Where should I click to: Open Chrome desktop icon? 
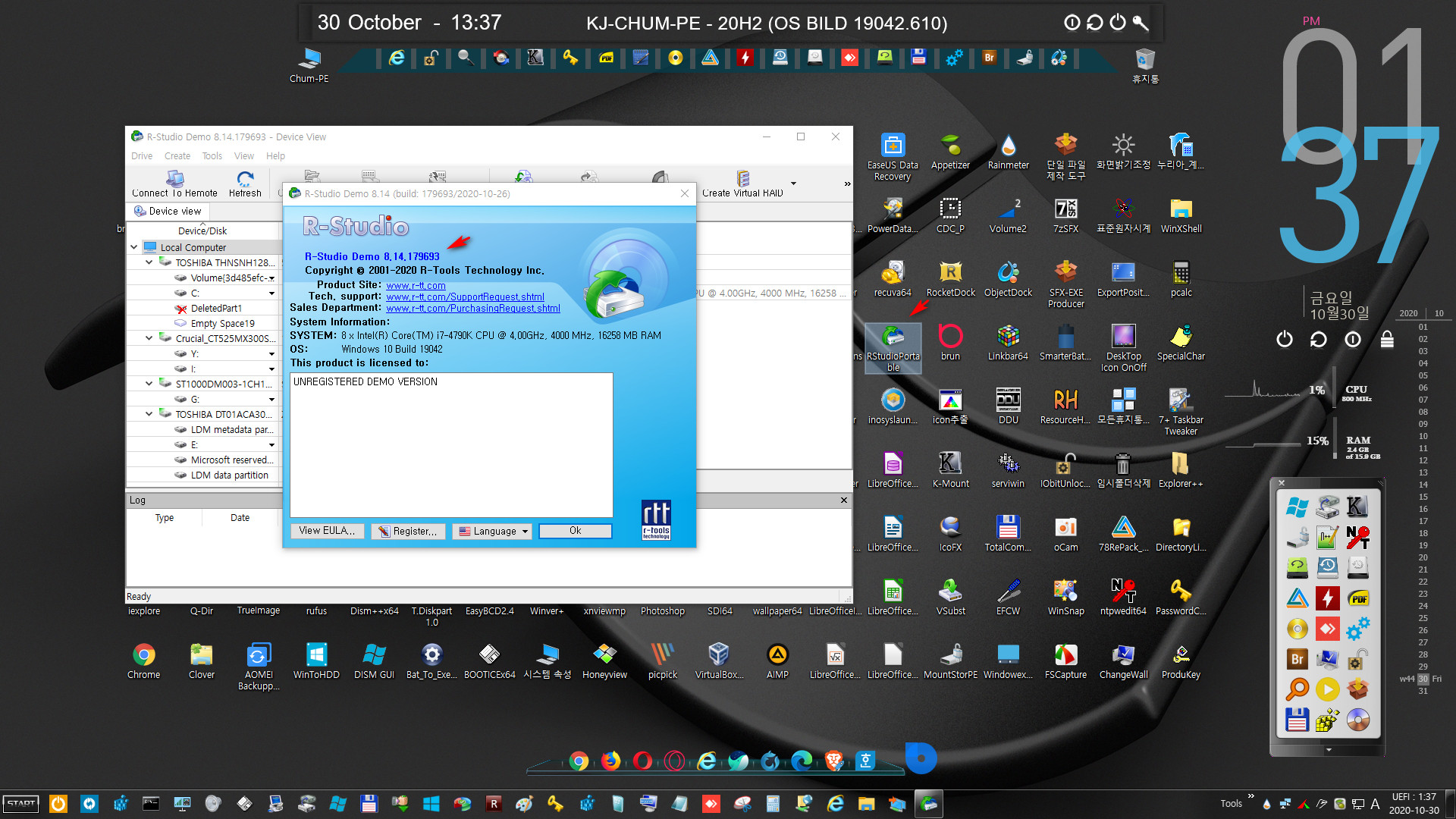point(143,661)
